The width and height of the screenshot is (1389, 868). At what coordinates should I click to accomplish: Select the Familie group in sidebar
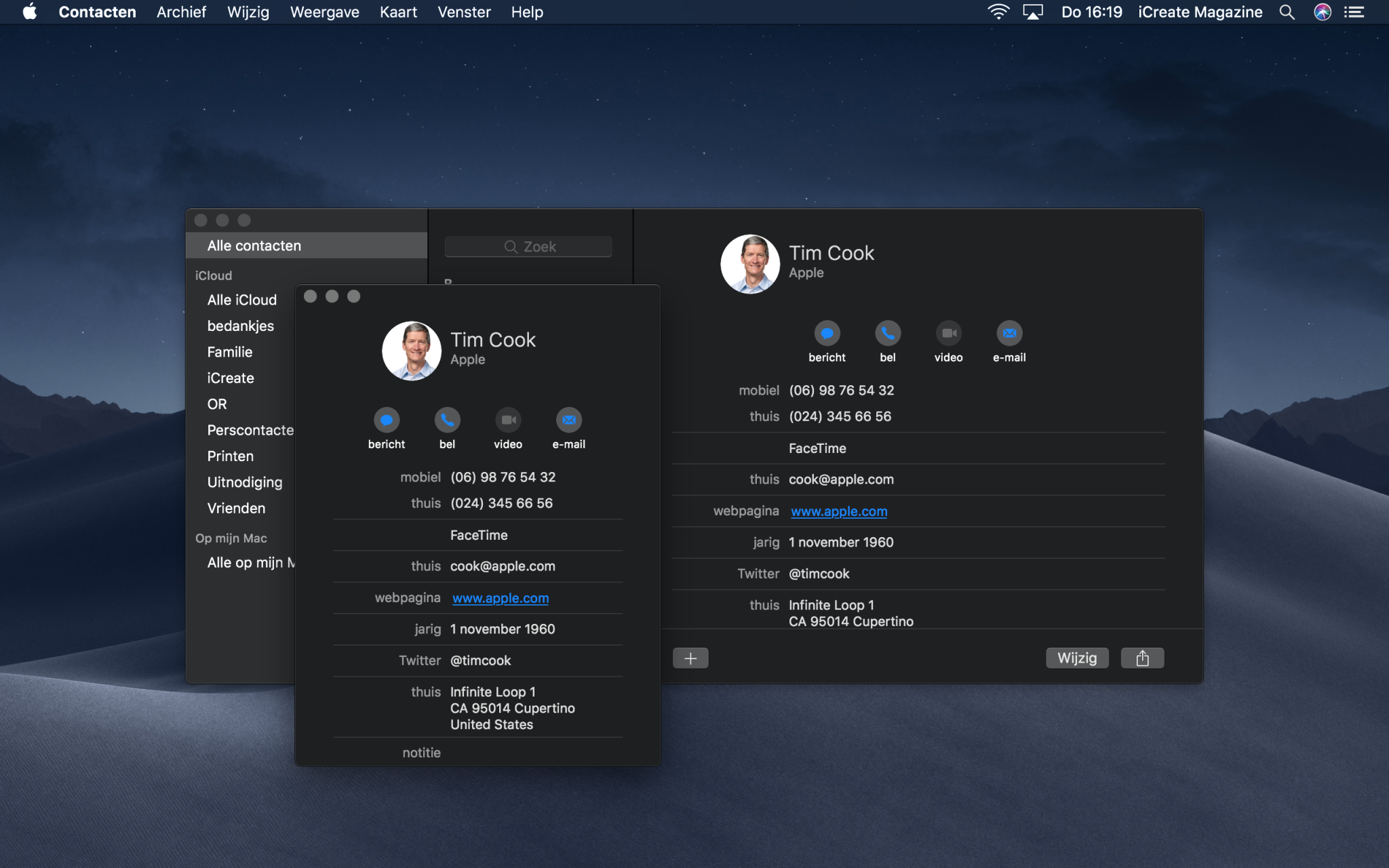230,352
